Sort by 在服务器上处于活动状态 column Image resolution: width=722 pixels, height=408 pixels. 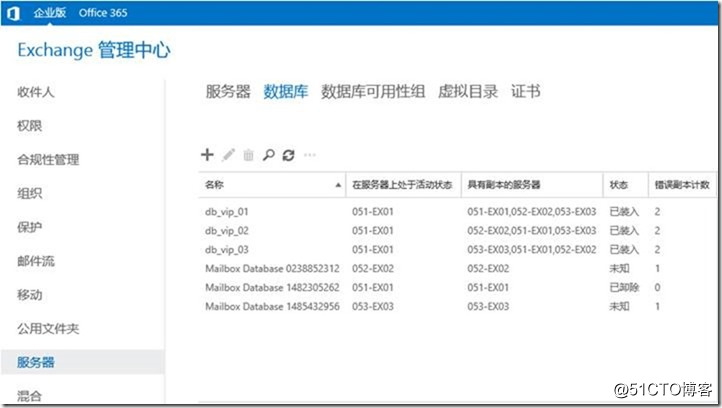click(x=402, y=185)
